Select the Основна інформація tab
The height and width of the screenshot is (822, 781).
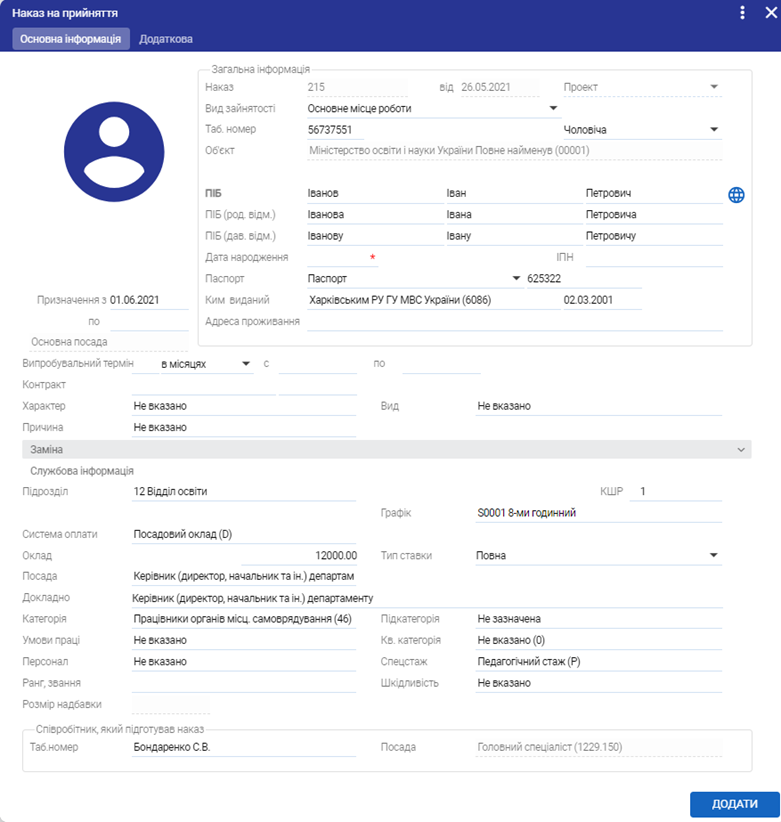71,39
